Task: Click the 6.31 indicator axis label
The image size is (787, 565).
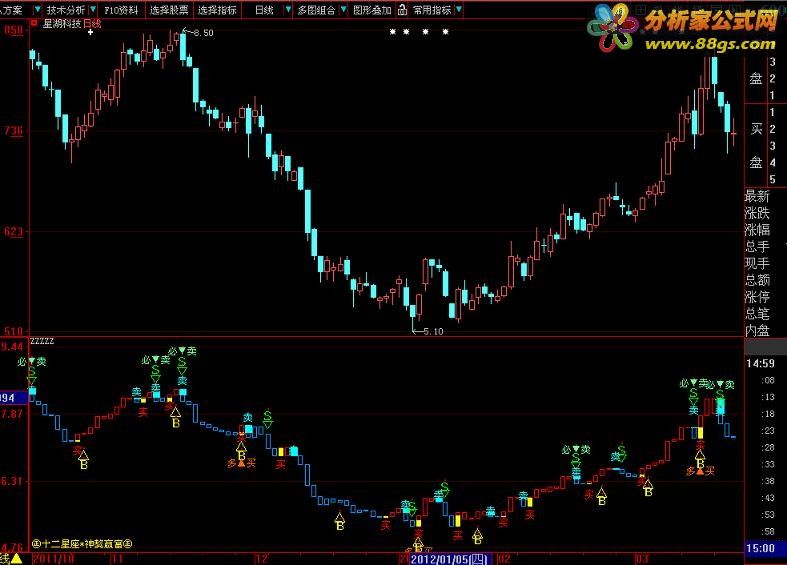Action: 12,481
